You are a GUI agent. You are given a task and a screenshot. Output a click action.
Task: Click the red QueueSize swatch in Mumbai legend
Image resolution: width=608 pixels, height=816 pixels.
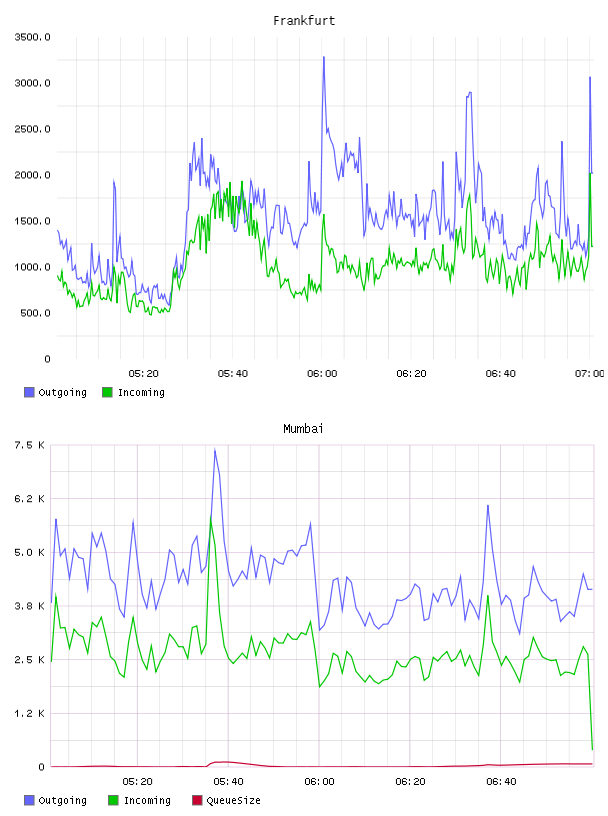coord(197,800)
